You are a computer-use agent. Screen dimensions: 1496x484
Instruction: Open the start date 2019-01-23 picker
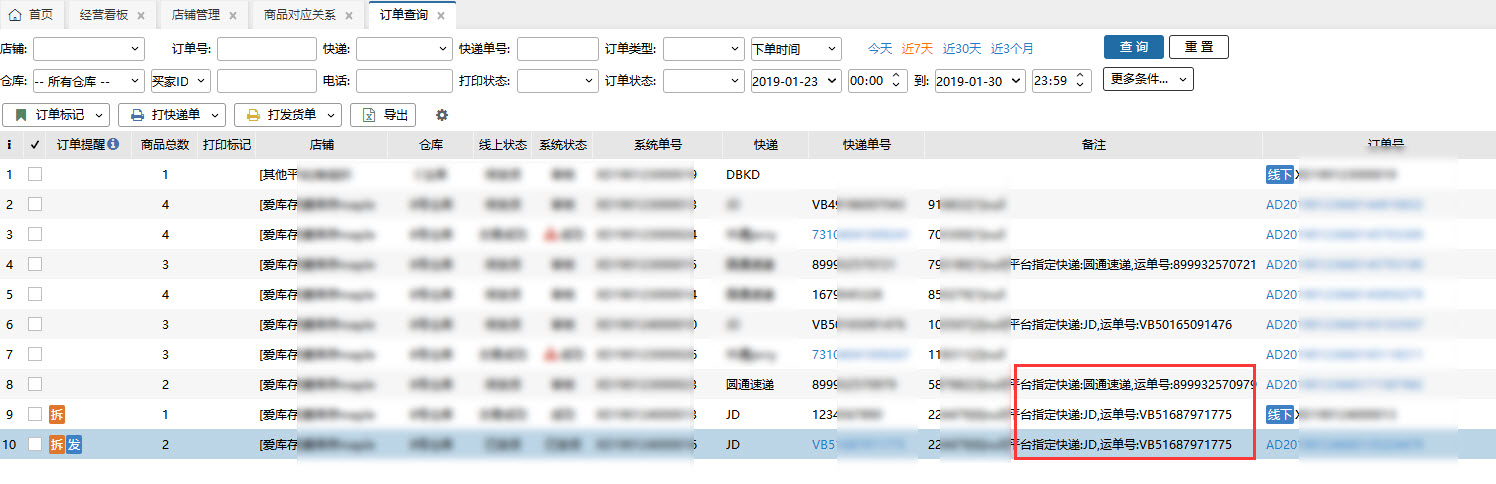[x=796, y=81]
